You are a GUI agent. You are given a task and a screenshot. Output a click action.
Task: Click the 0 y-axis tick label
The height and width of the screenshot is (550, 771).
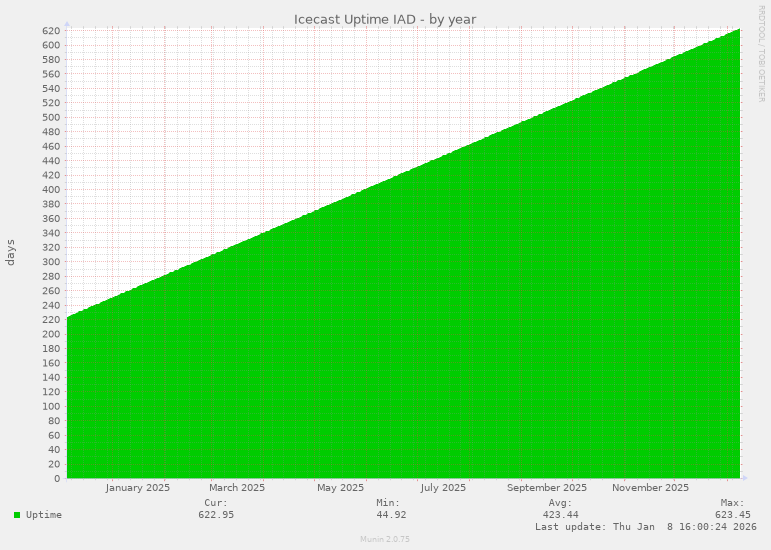pyautogui.click(x=57, y=478)
